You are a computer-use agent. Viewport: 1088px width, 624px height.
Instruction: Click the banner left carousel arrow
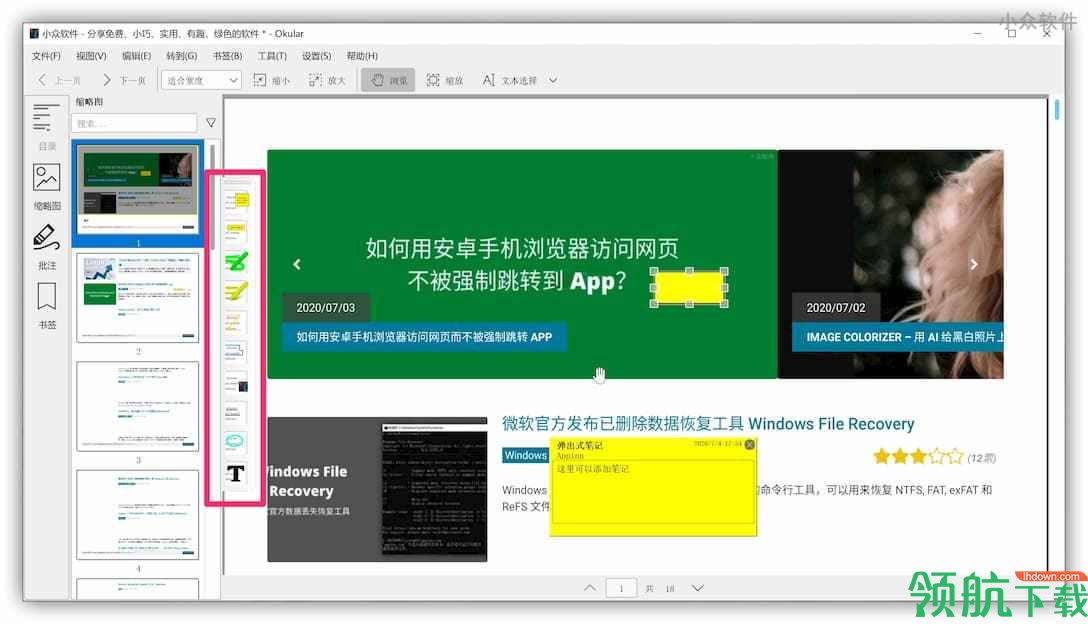click(297, 264)
